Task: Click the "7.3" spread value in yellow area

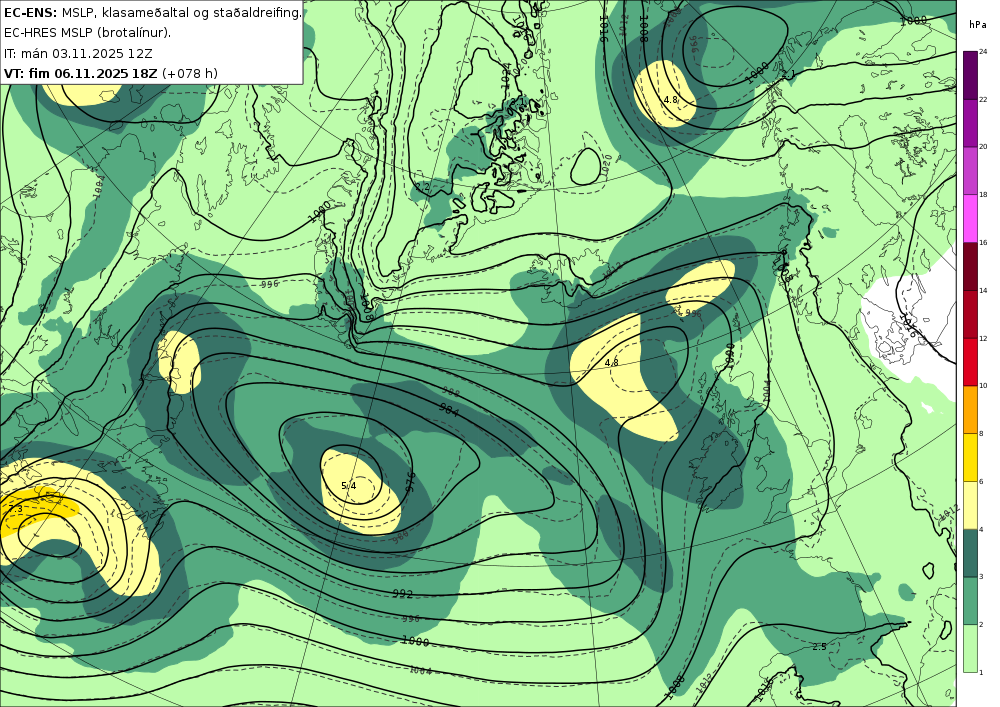Action: tap(16, 509)
